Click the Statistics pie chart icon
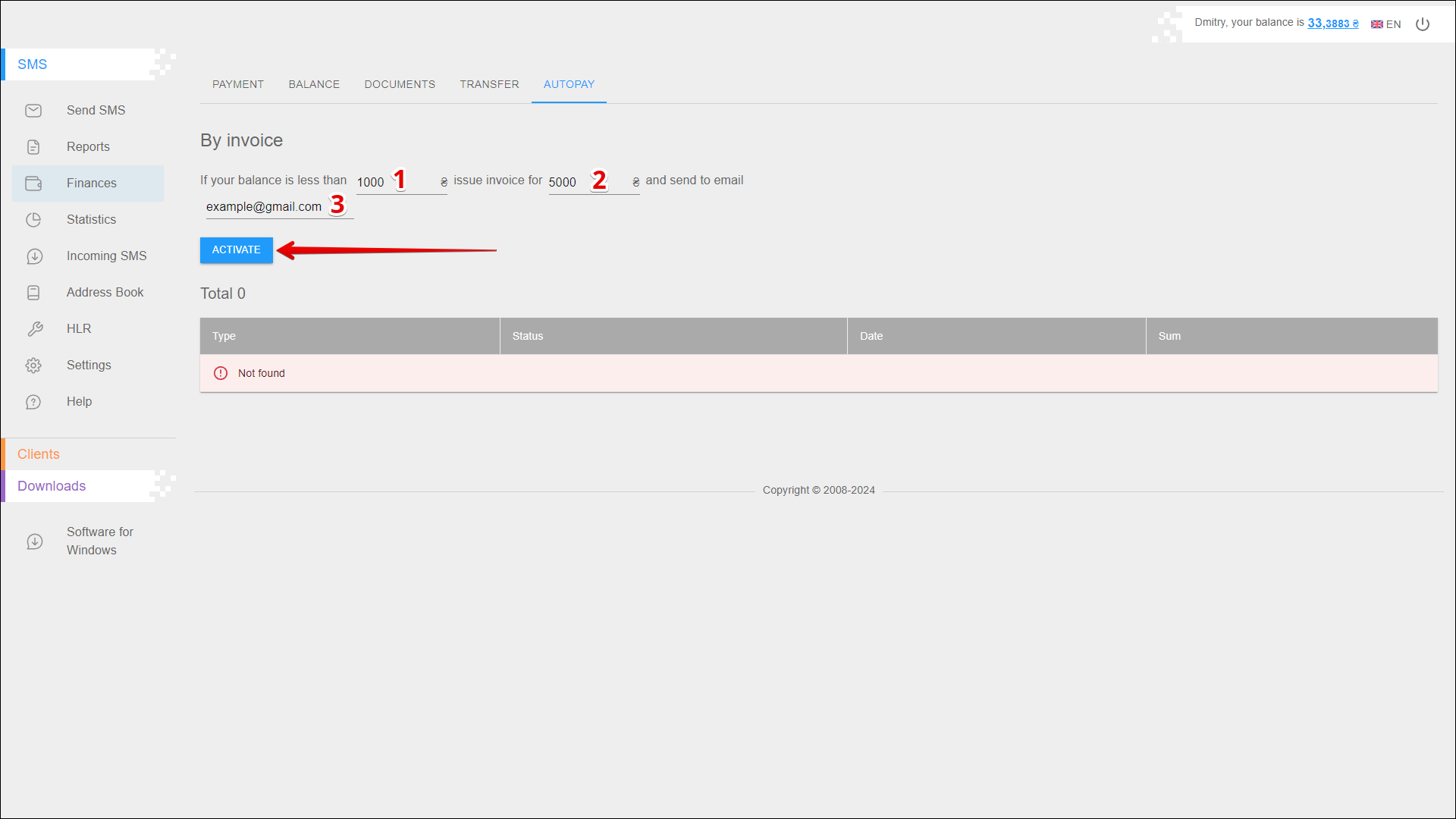This screenshot has height=819, width=1456. (33, 220)
